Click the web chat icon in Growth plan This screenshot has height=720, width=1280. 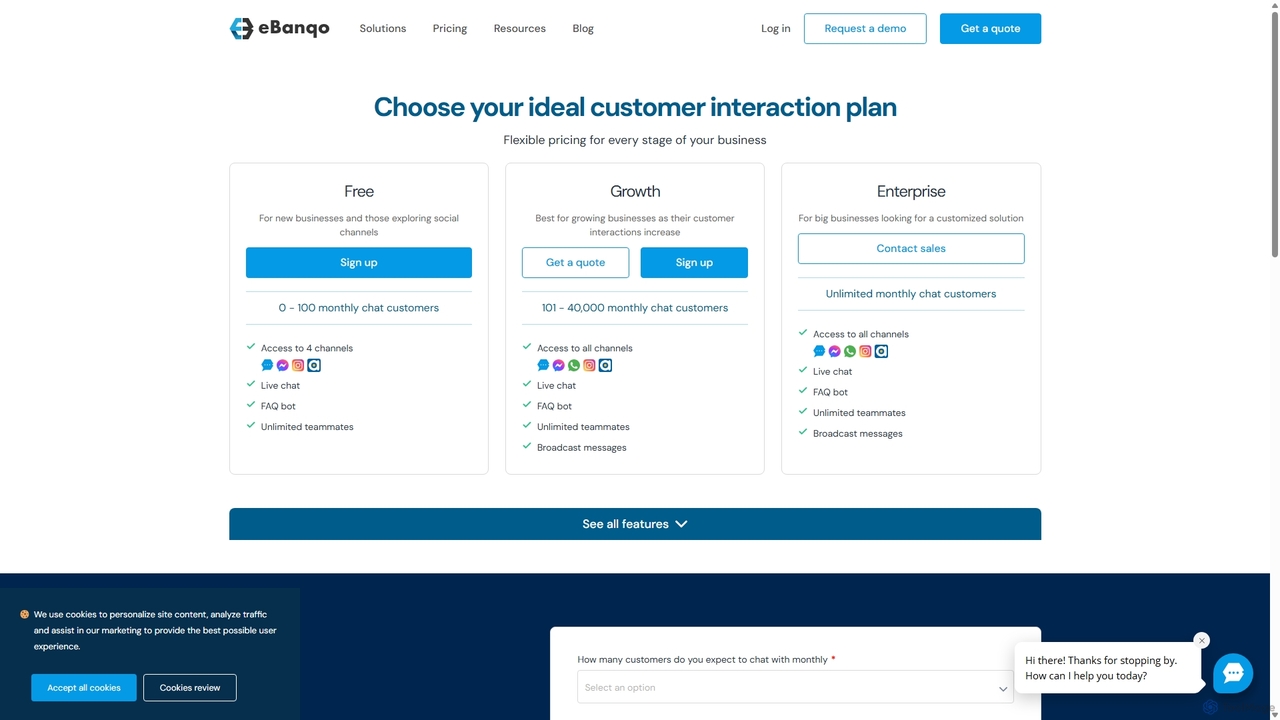click(543, 365)
